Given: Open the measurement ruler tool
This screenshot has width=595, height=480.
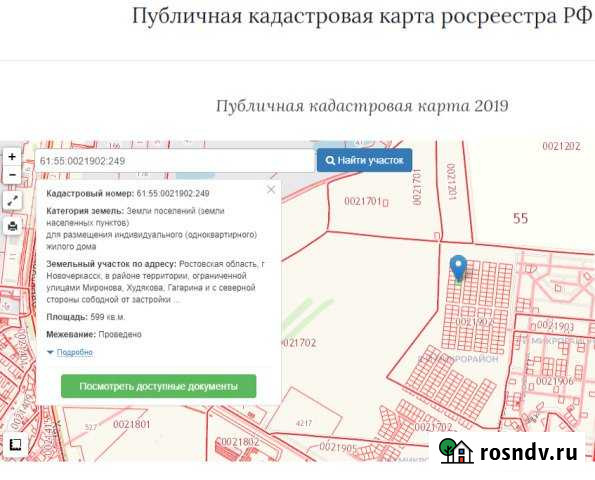Looking at the screenshot, I should click(16, 444).
